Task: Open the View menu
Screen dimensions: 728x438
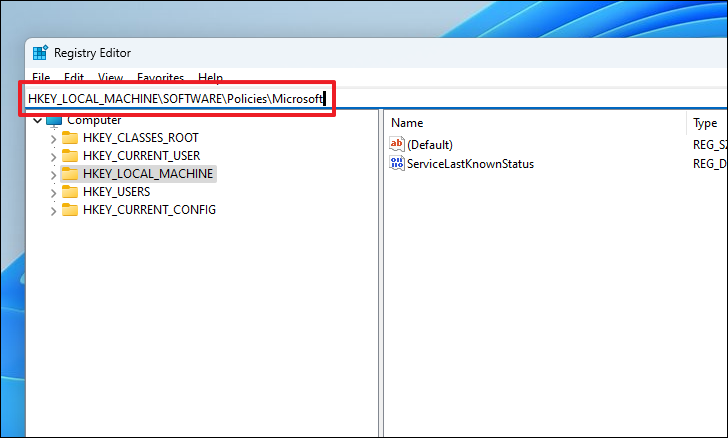Action: tap(110, 77)
